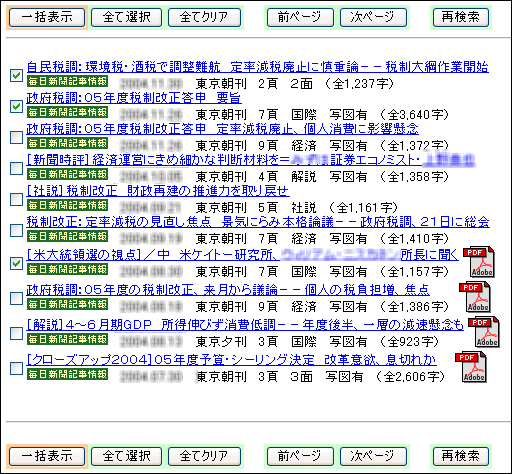512x474 pixels.
Task: Click bottom 次ページ button
Action: pos(373,456)
